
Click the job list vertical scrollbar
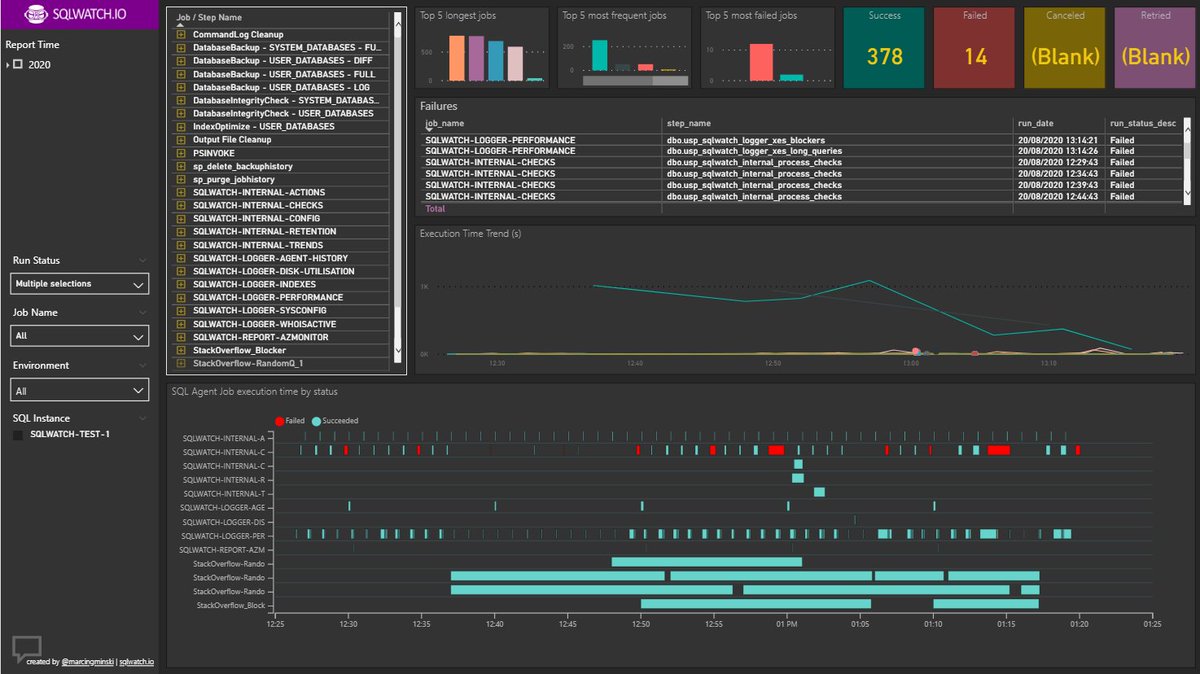399,185
